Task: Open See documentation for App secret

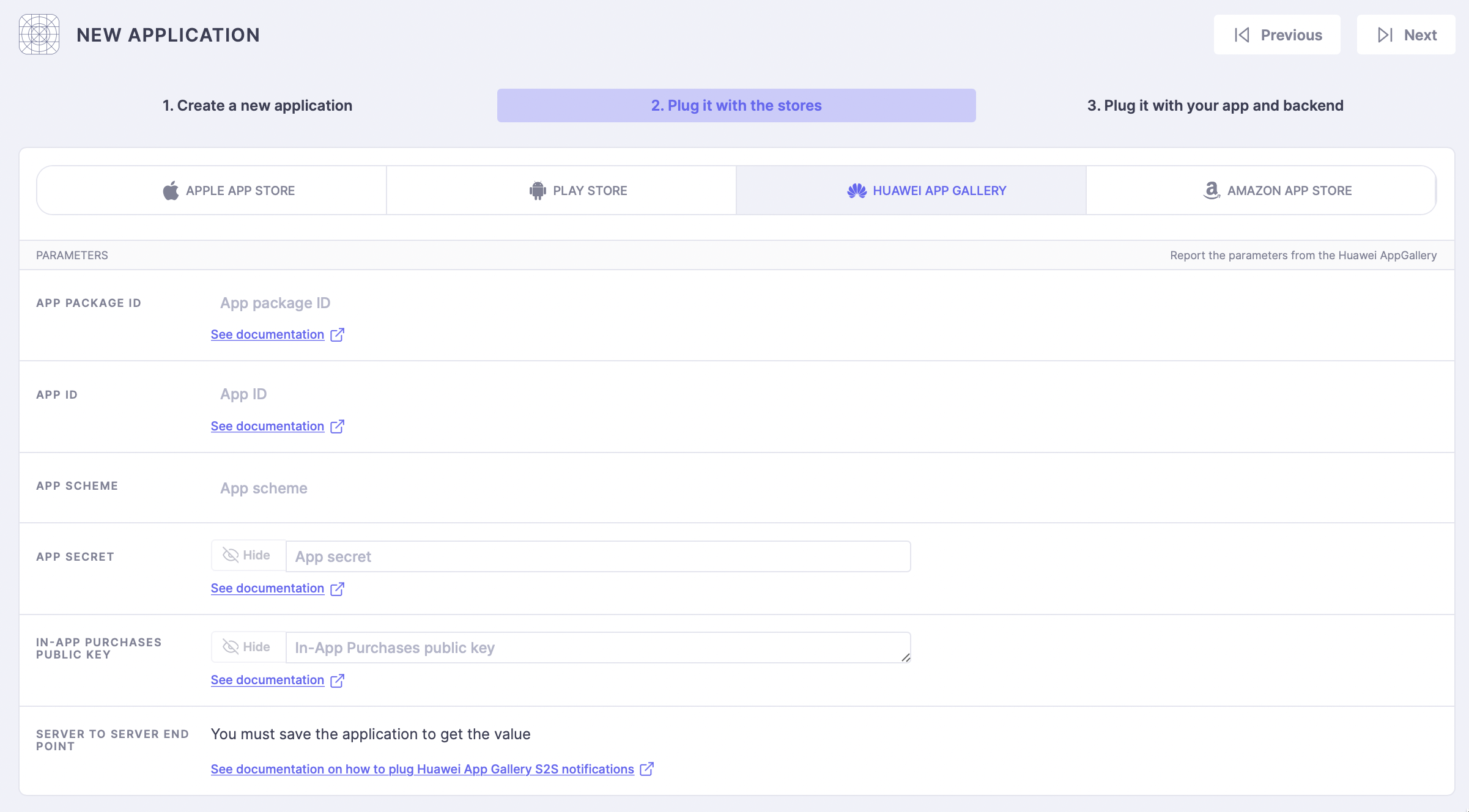Action: (267, 588)
